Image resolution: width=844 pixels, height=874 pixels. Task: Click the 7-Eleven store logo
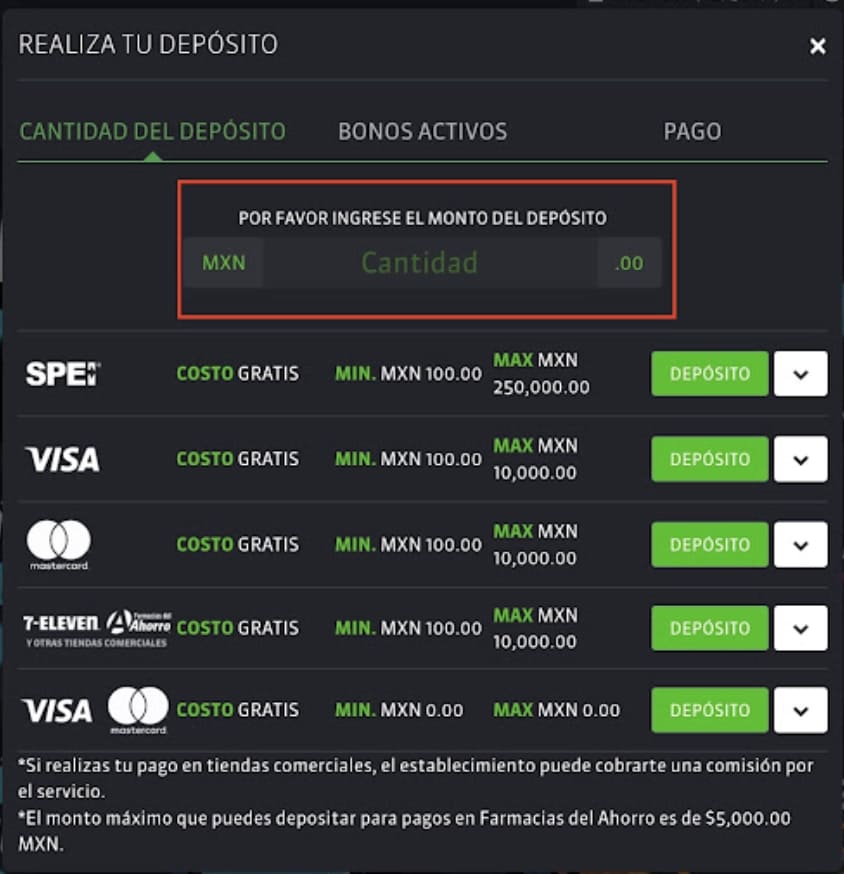(60, 622)
